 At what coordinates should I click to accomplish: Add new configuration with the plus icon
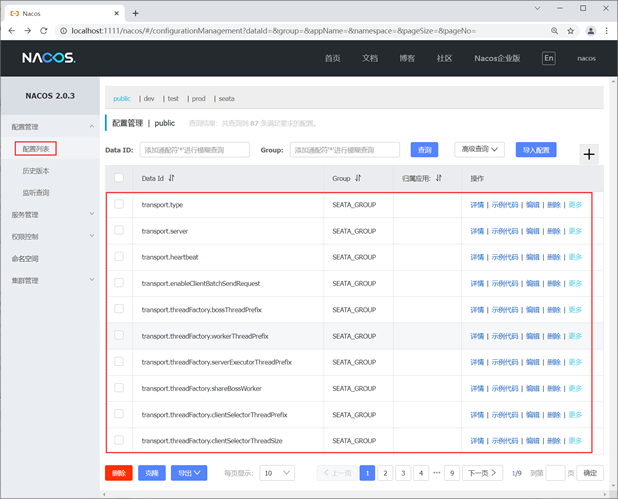coord(589,154)
